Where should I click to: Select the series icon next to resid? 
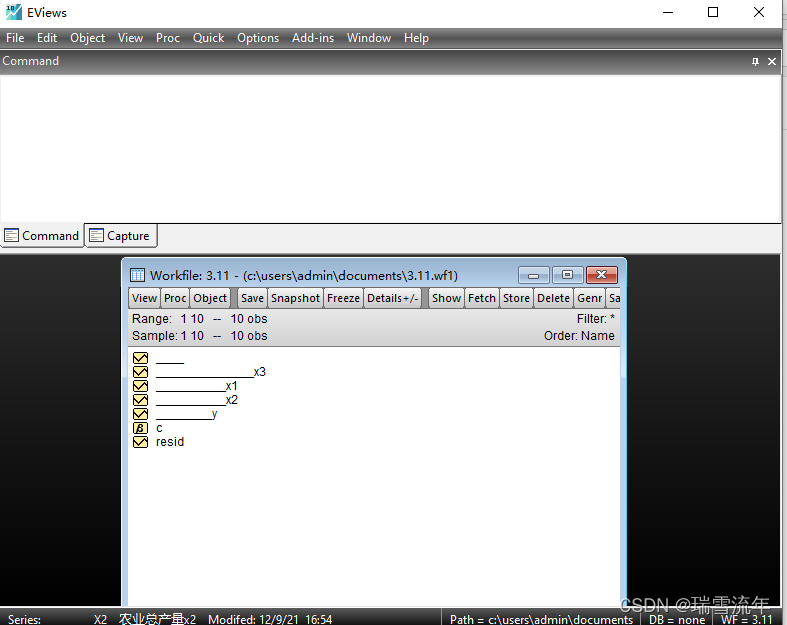tap(141, 442)
